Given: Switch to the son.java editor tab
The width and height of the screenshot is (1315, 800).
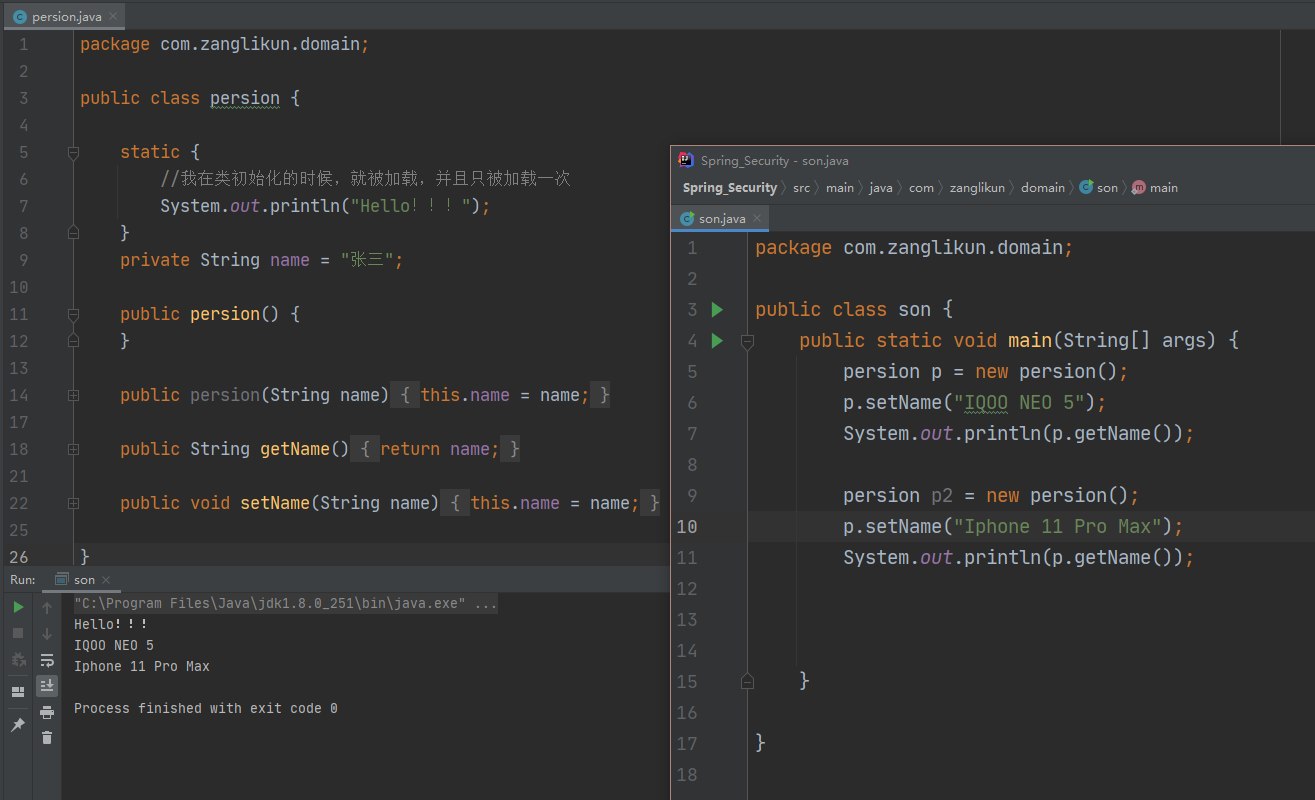Looking at the screenshot, I should click(721, 218).
